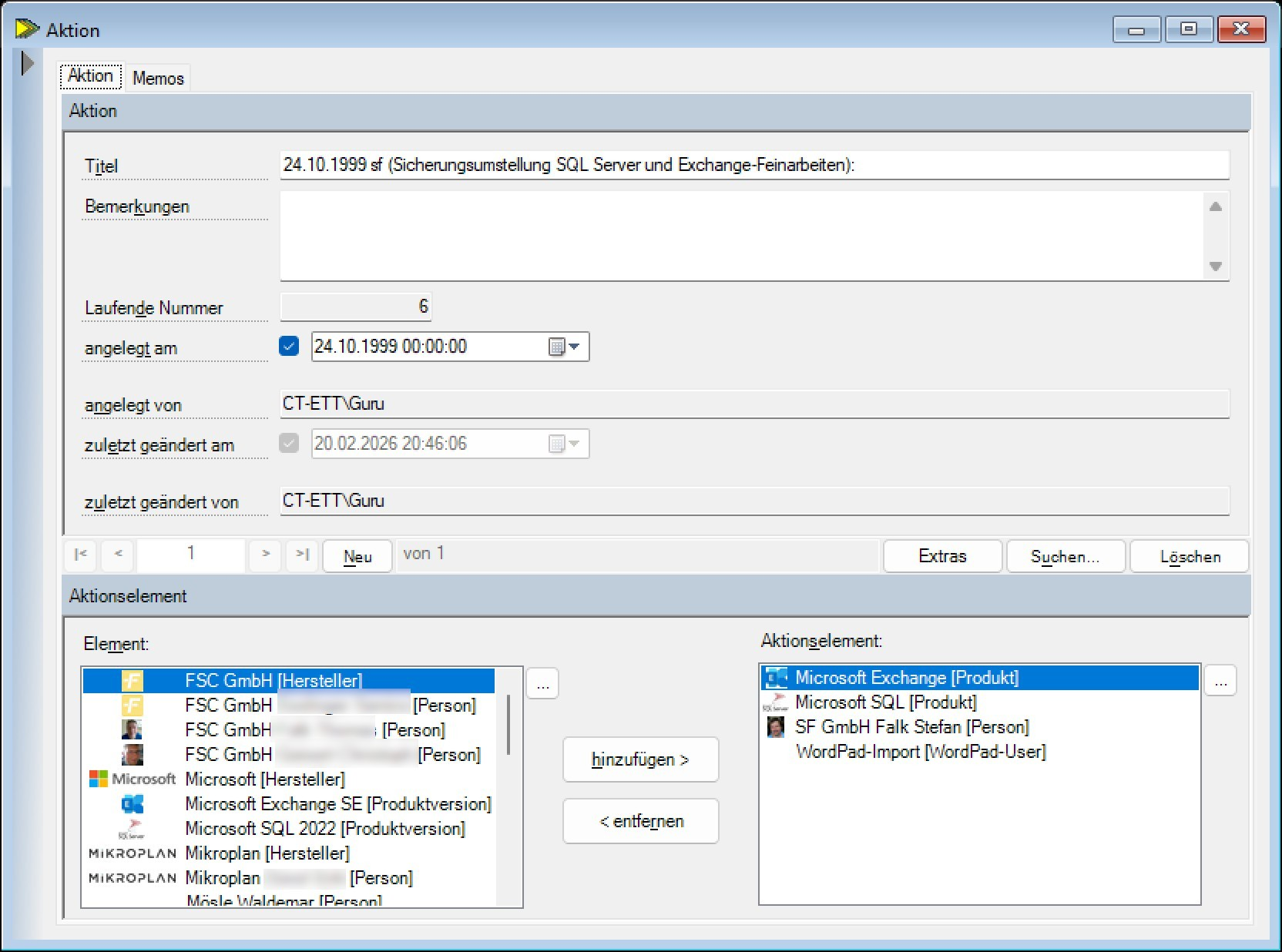Switch to the Memos tab

(x=157, y=76)
